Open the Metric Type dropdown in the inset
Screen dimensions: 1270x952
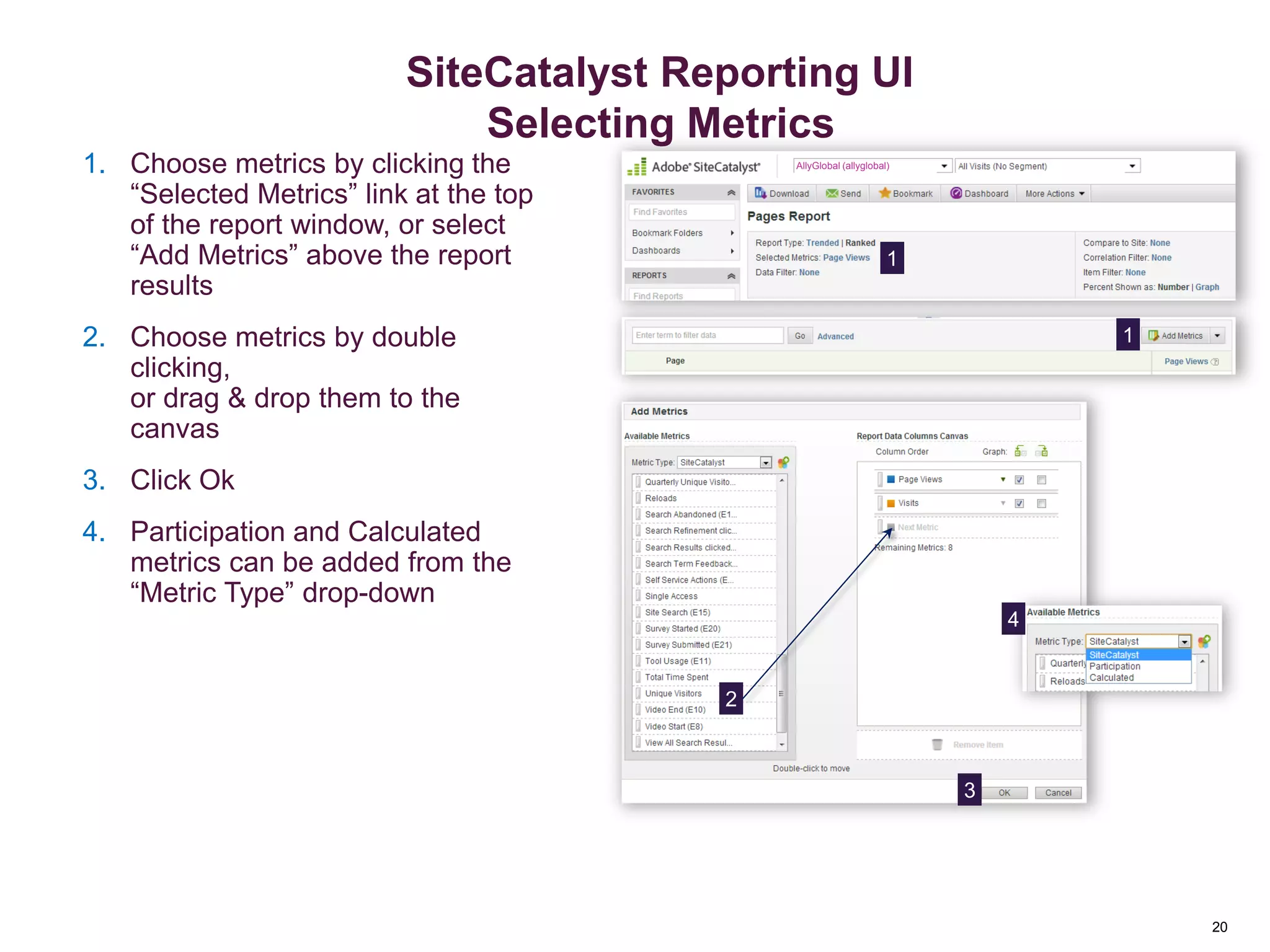pos(1139,641)
